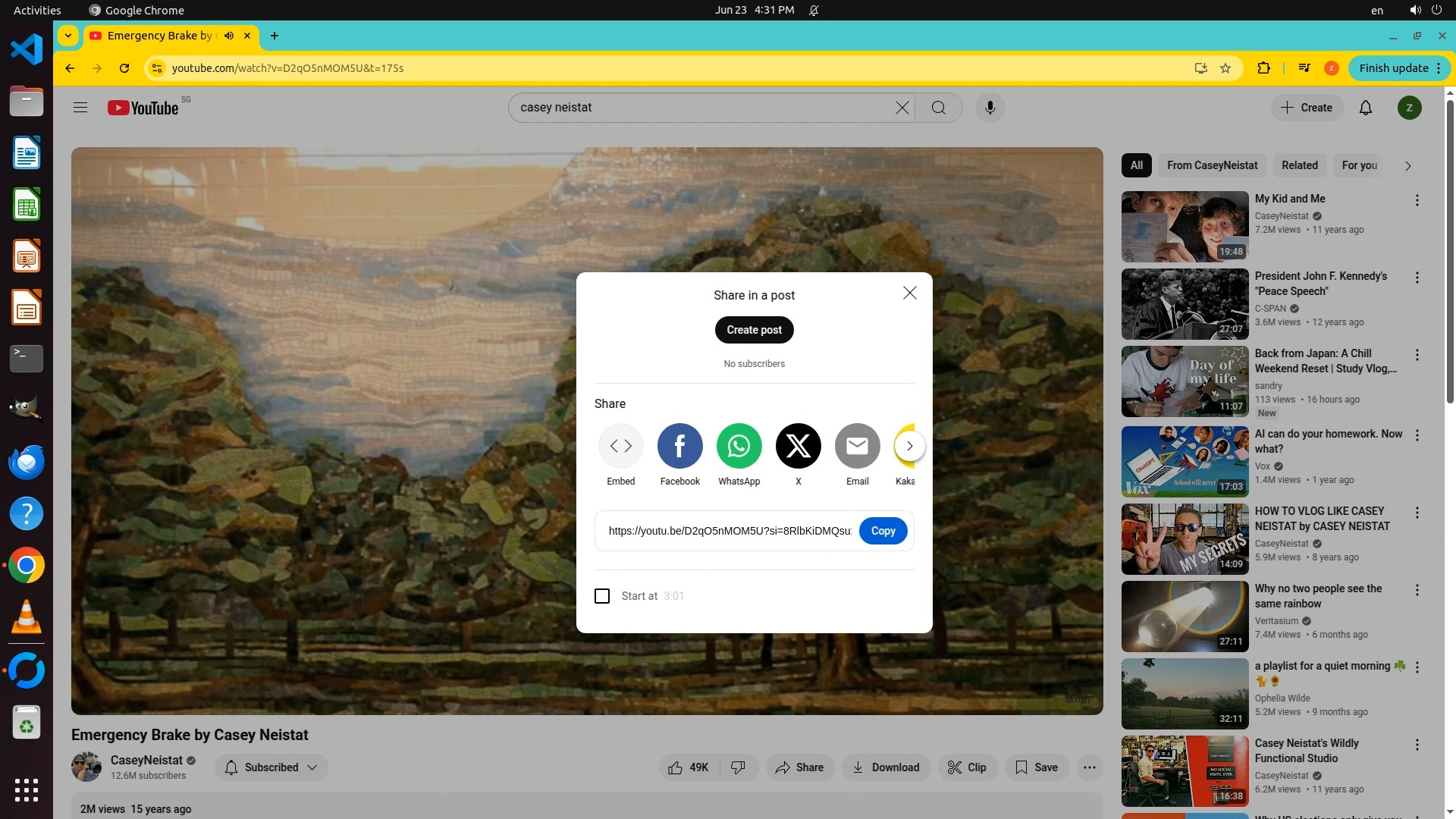Screen dimensions: 1456x819
Task: Switch to the Related filter chip
Action: (x=1299, y=165)
